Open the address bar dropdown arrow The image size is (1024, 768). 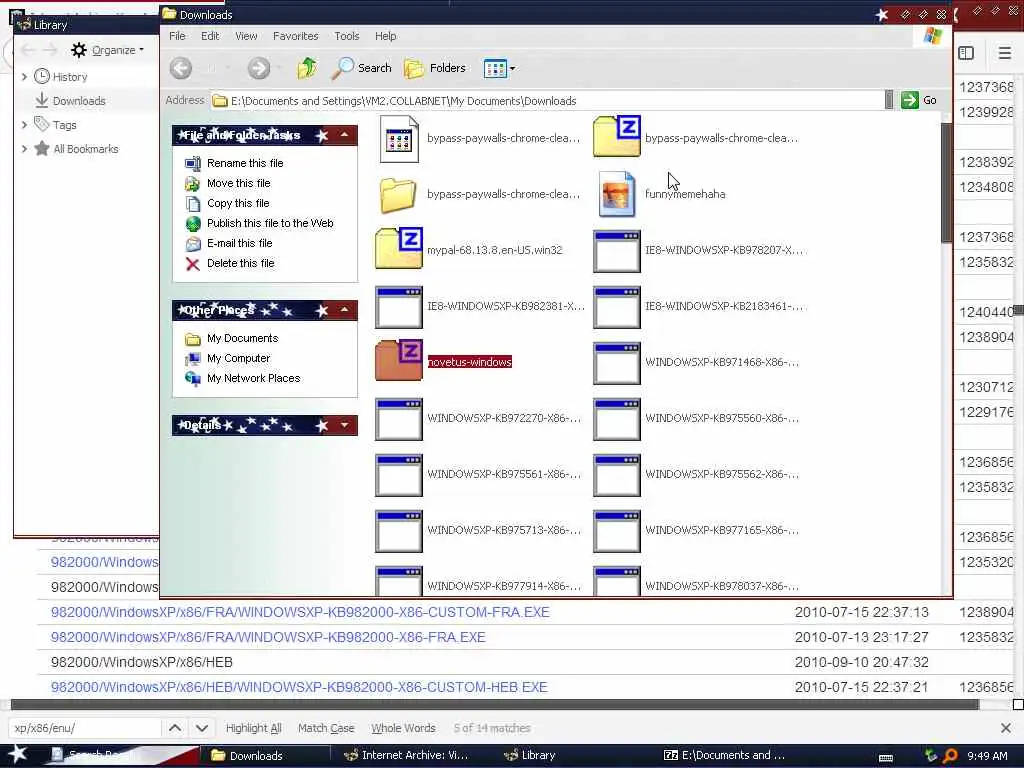[889, 100]
